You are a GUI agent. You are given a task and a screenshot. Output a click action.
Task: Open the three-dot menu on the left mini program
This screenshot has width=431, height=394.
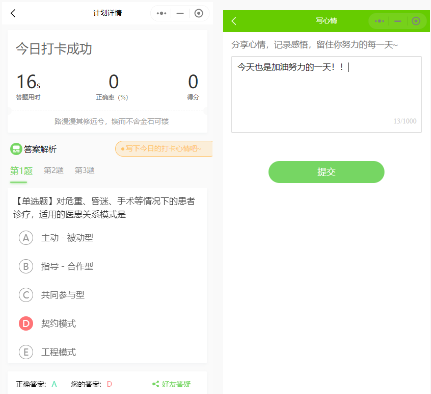point(162,13)
